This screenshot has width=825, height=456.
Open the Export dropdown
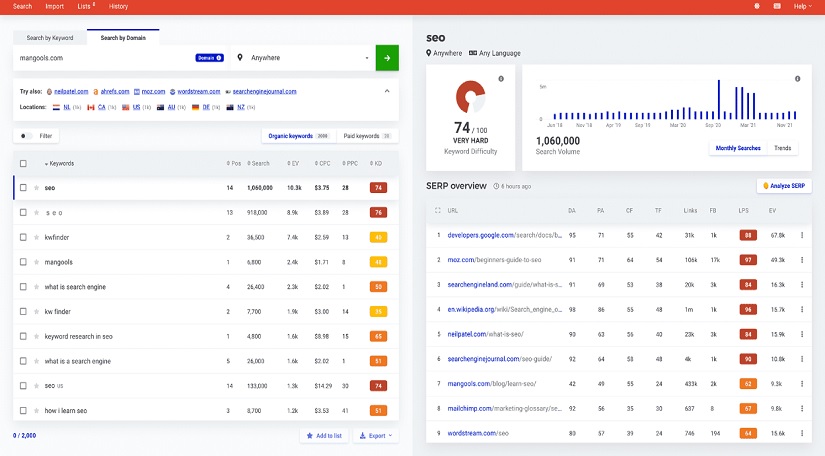pos(376,435)
